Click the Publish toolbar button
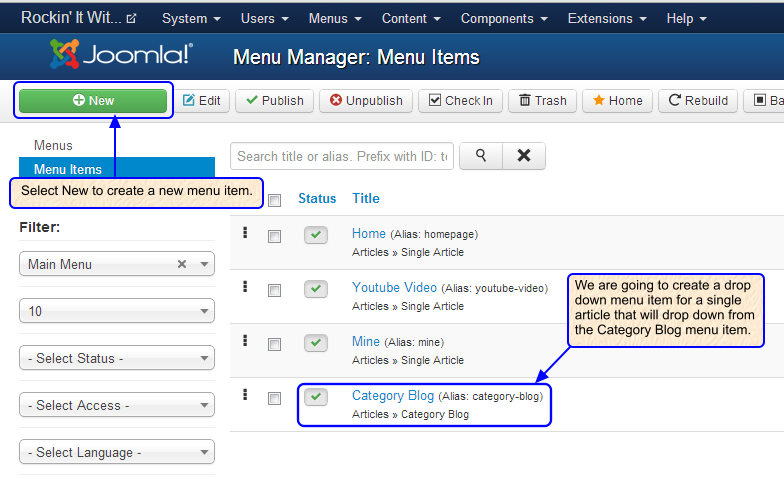784x479 pixels. coord(274,100)
